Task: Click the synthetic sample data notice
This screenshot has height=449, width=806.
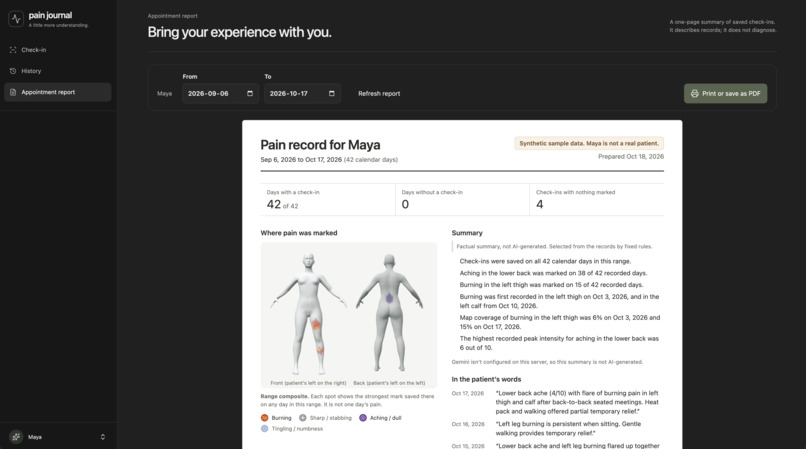Action: [x=589, y=143]
